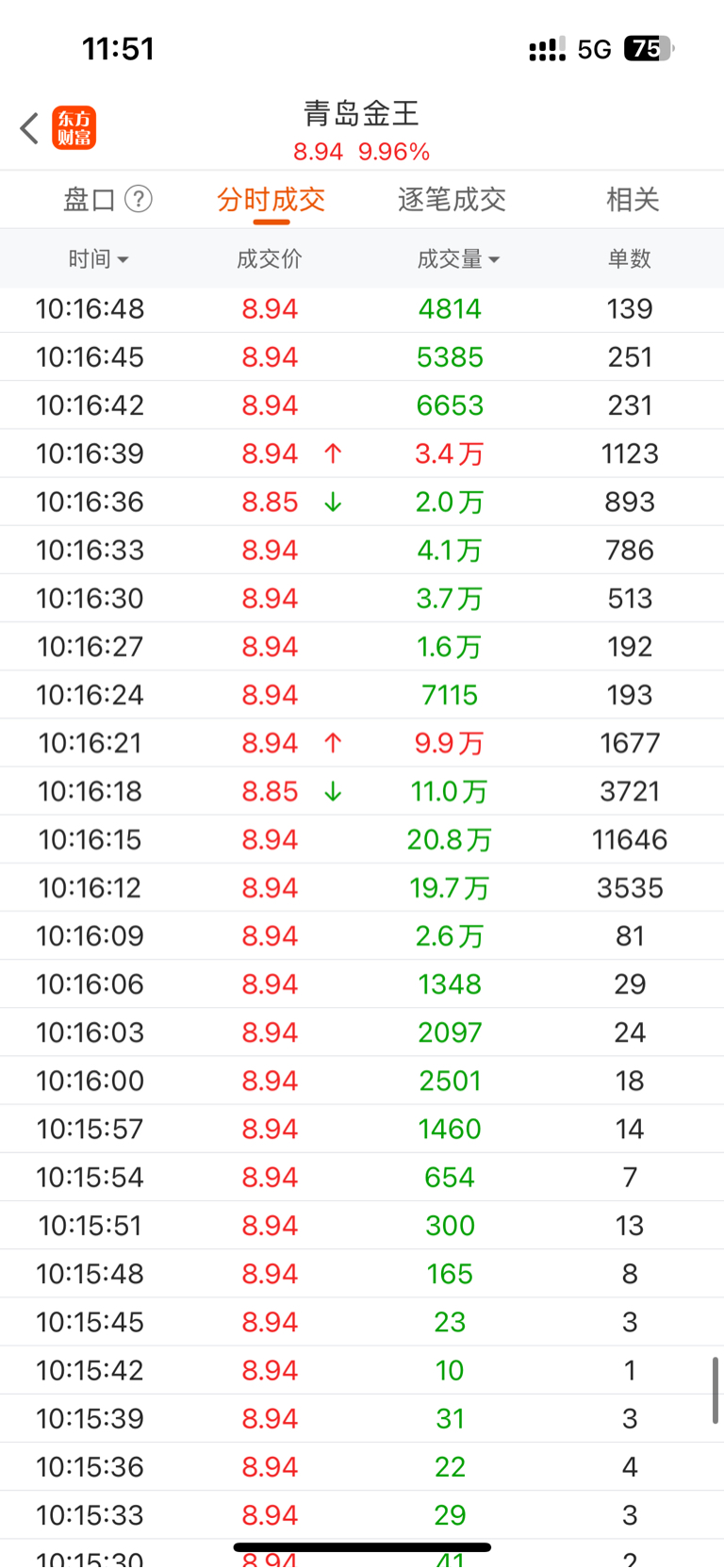Tap the green down arrow at 10:16:18
Image resolution: width=724 pixels, height=1568 pixels.
pyautogui.click(x=333, y=791)
